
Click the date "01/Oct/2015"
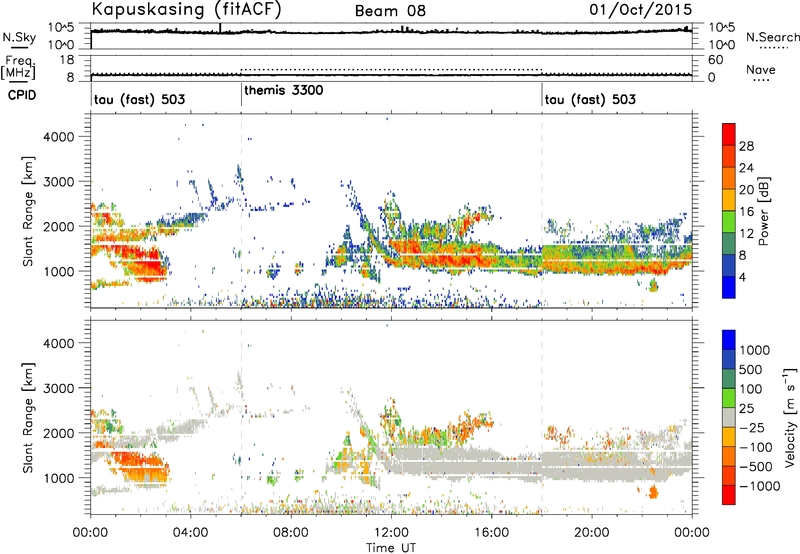point(641,10)
